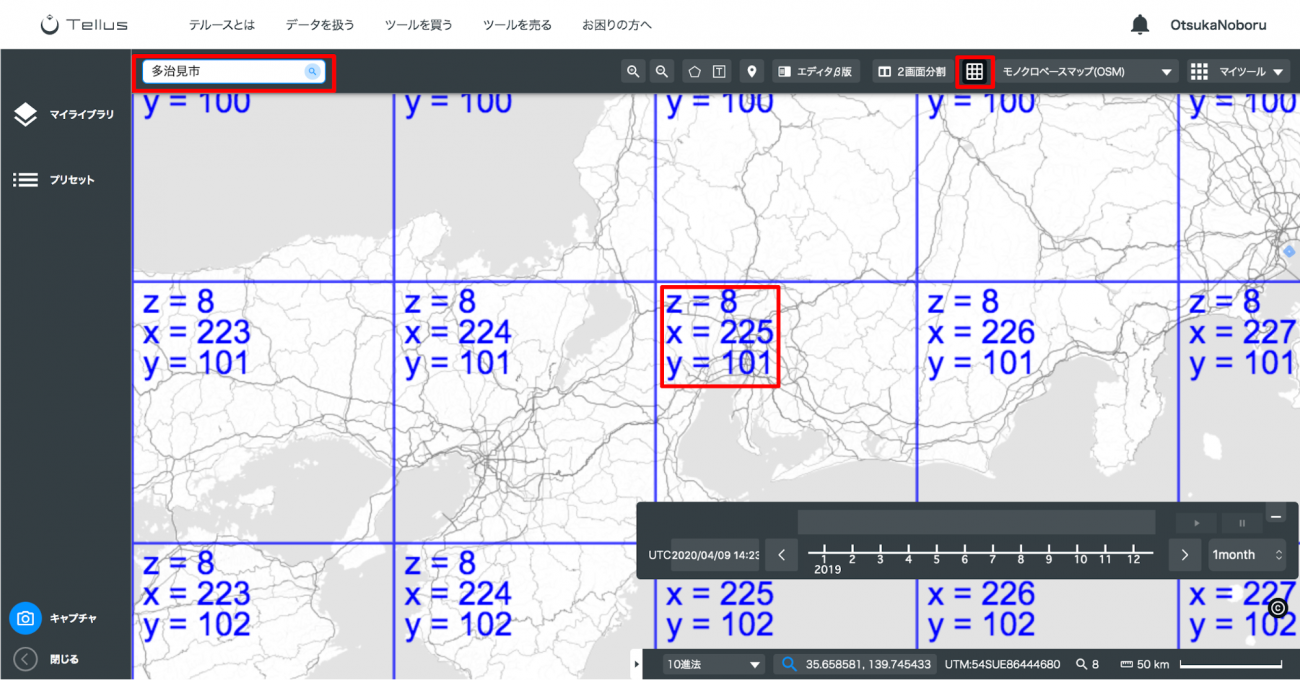1300x680 pixels.
Task: Select month 6 on the timeline
Action: point(965,555)
